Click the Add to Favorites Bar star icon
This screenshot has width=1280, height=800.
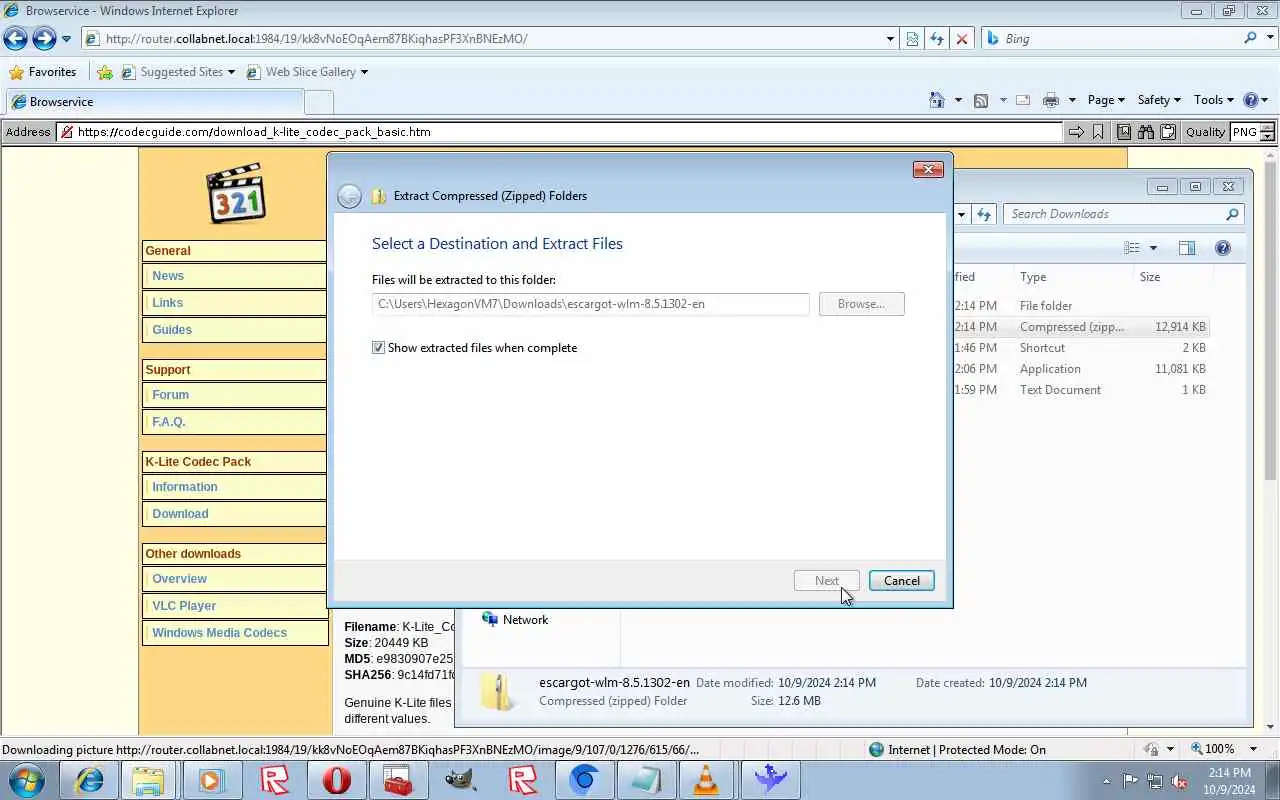click(x=105, y=72)
